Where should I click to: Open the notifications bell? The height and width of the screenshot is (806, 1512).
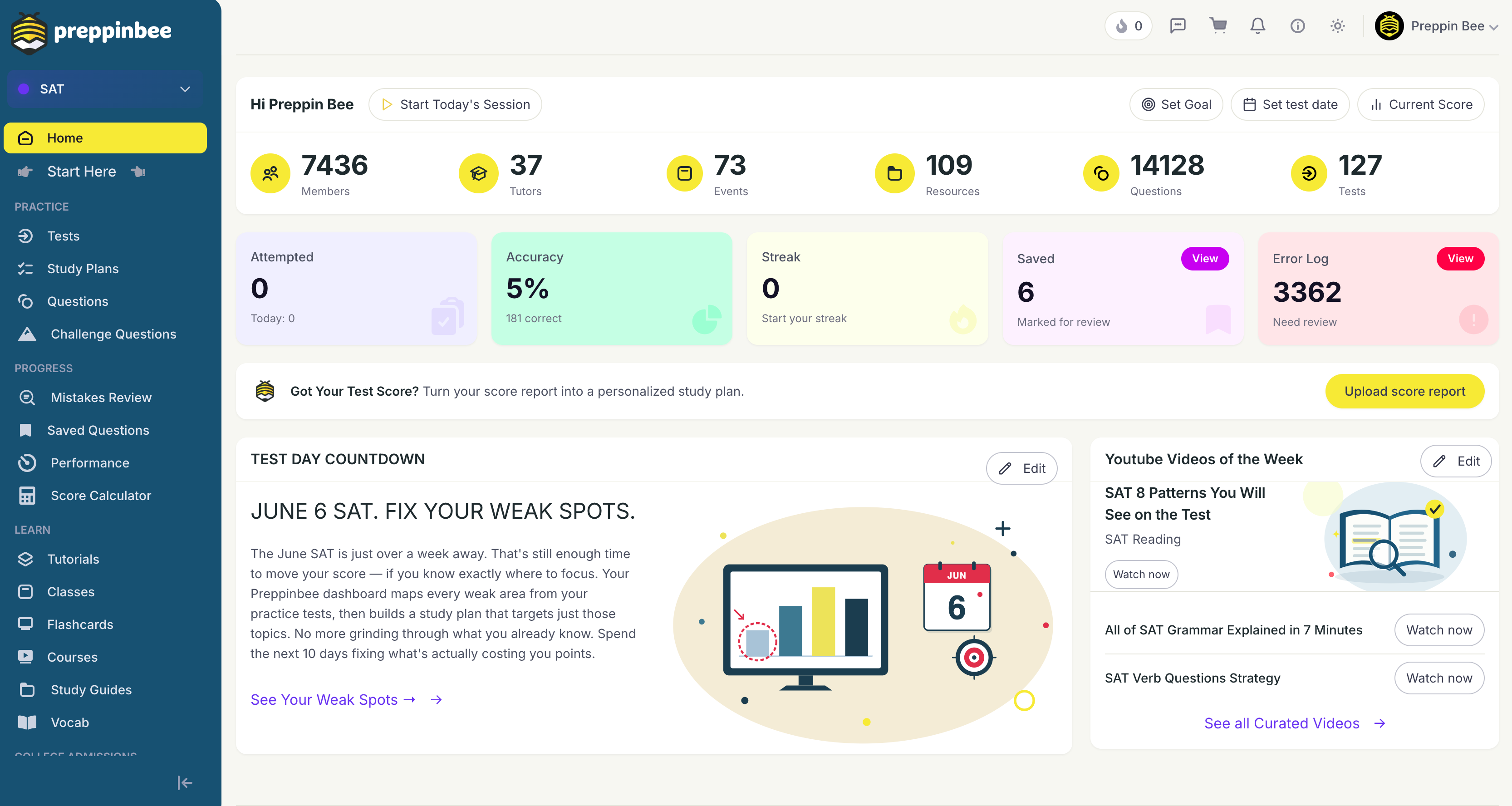1257,26
